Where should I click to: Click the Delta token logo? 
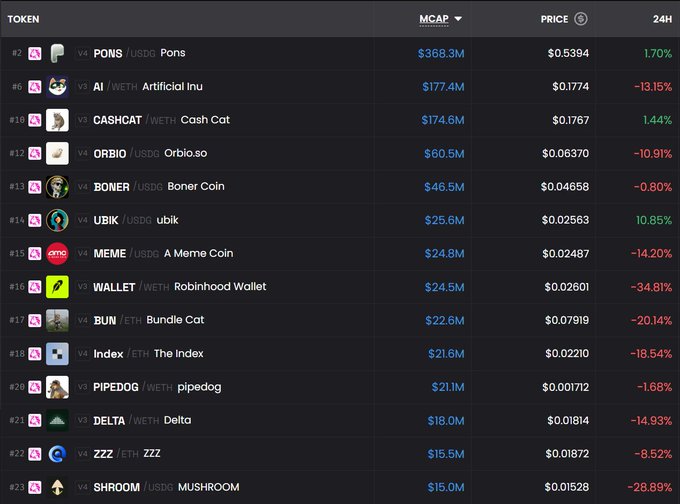57,420
